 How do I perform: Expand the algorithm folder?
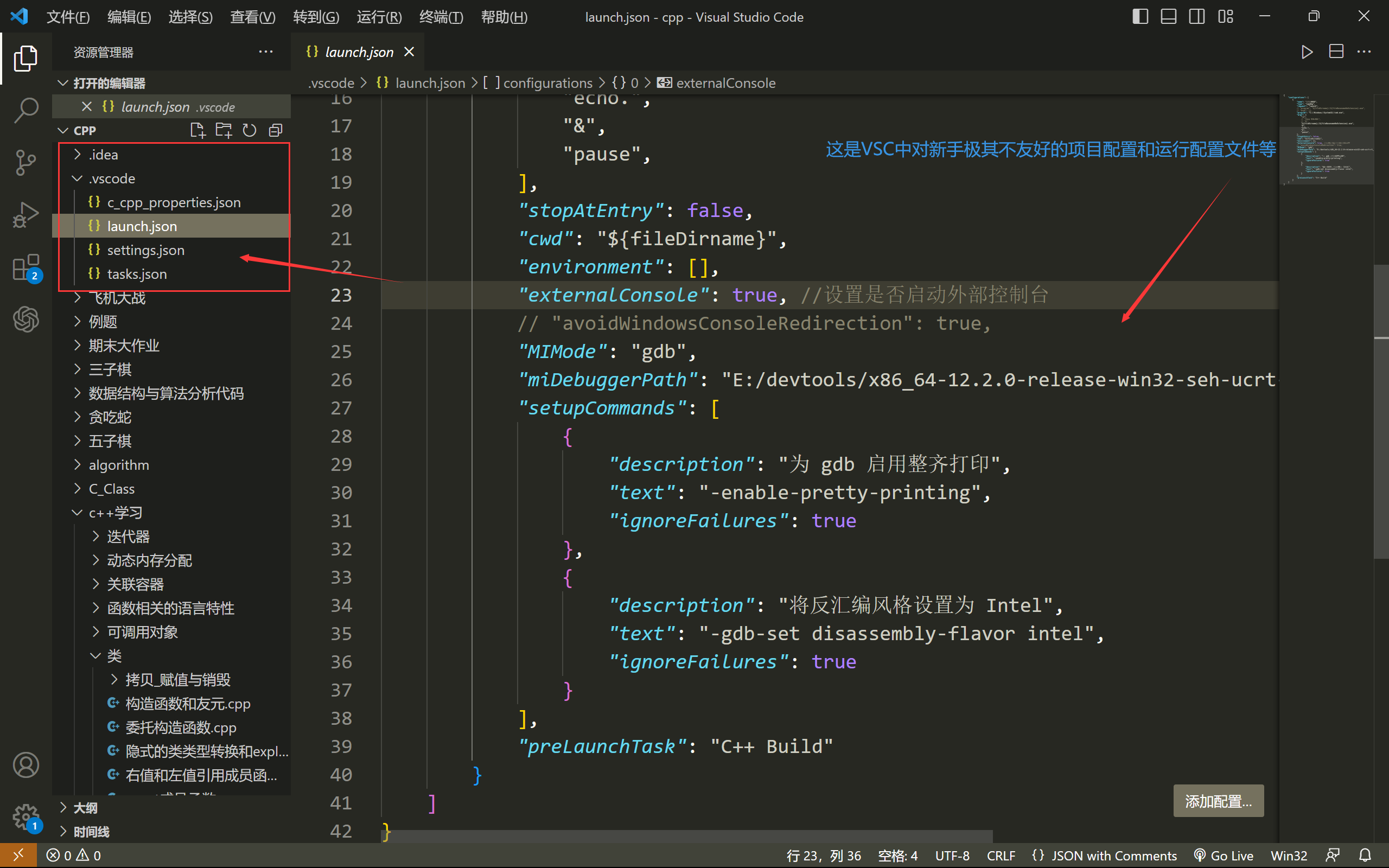coord(171,465)
